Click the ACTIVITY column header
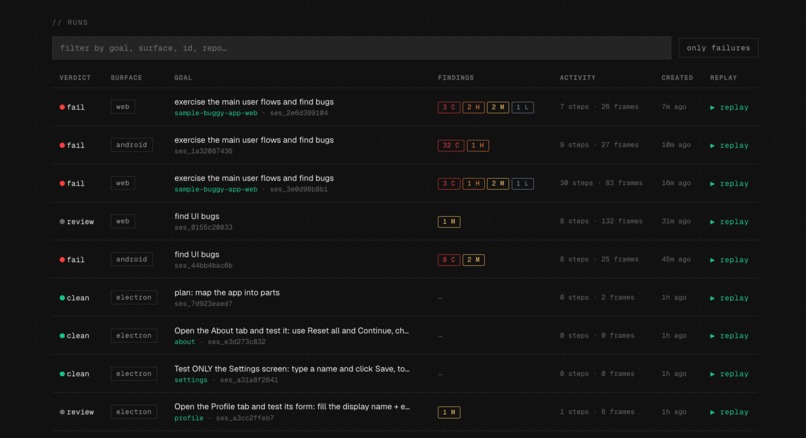The width and height of the screenshot is (806, 438). (x=577, y=78)
